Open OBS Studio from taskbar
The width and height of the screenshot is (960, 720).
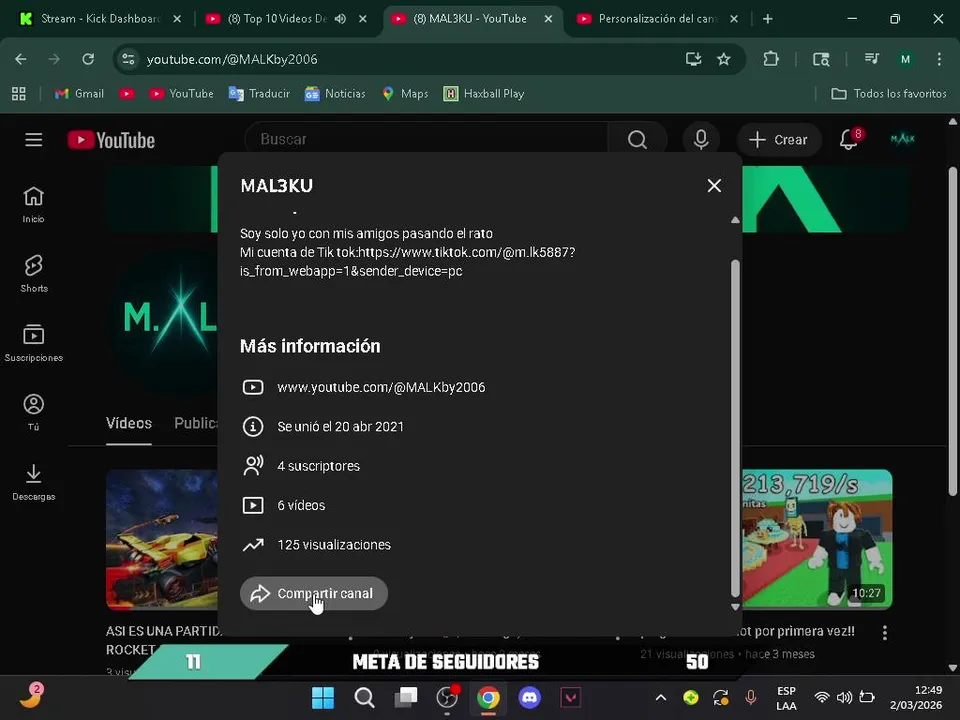pos(447,697)
